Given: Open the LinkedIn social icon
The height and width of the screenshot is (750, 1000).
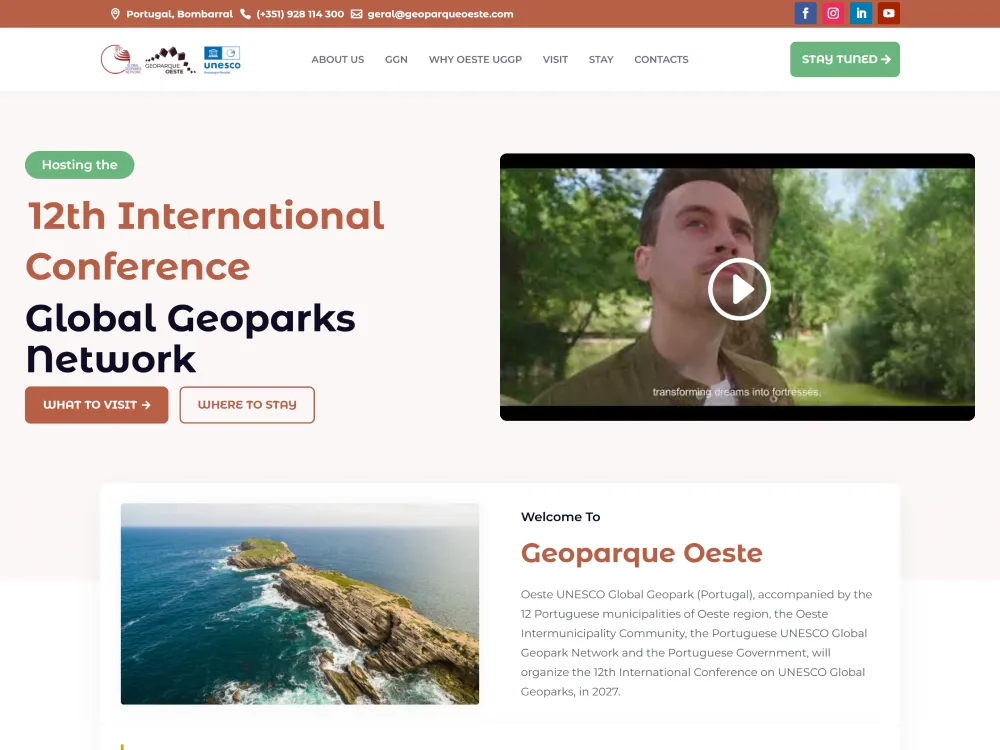Looking at the screenshot, I should click(x=861, y=13).
